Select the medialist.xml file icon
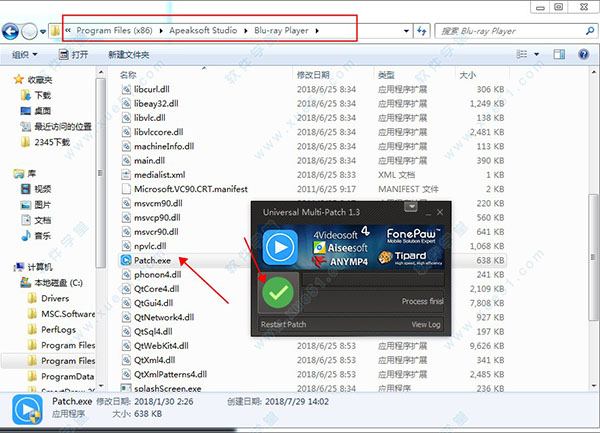The width and height of the screenshot is (600, 433). tap(126, 175)
